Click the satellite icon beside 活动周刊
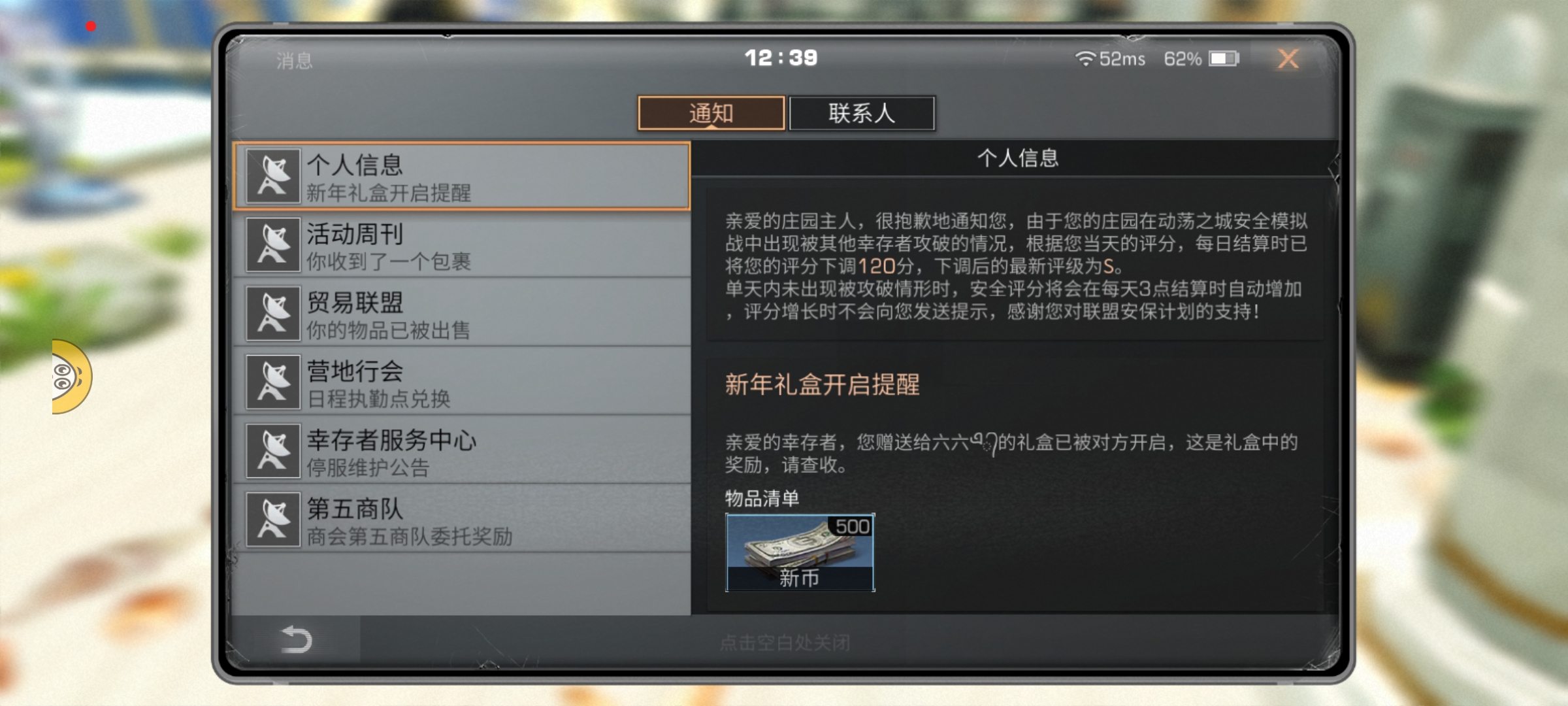The height and width of the screenshot is (706, 1568). pos(273,245)
